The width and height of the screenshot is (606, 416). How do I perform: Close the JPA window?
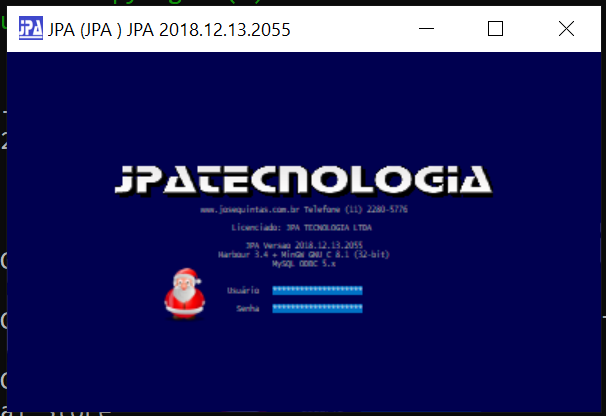coord(566,29)
